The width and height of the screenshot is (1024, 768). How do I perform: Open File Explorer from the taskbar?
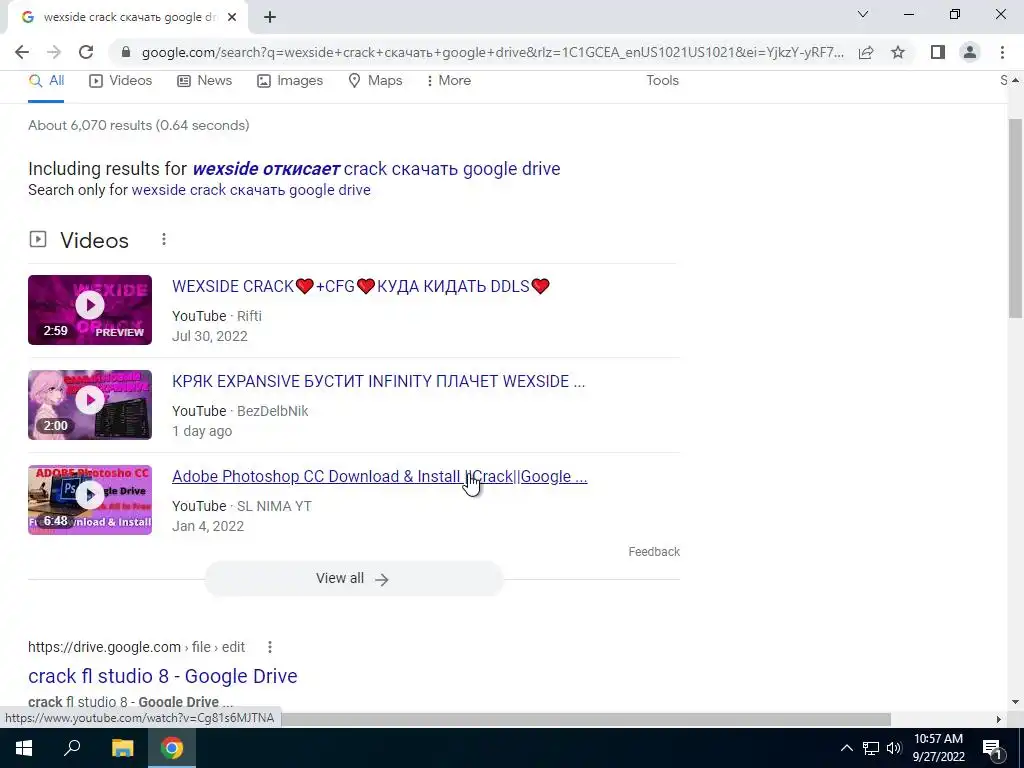[122, 748]
